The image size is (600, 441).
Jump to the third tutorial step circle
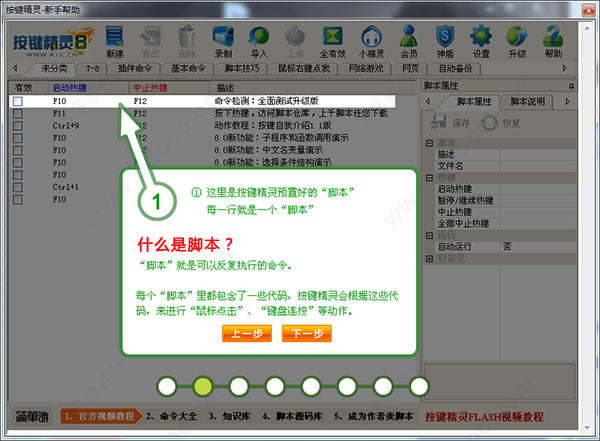click(x=239, y=387)
